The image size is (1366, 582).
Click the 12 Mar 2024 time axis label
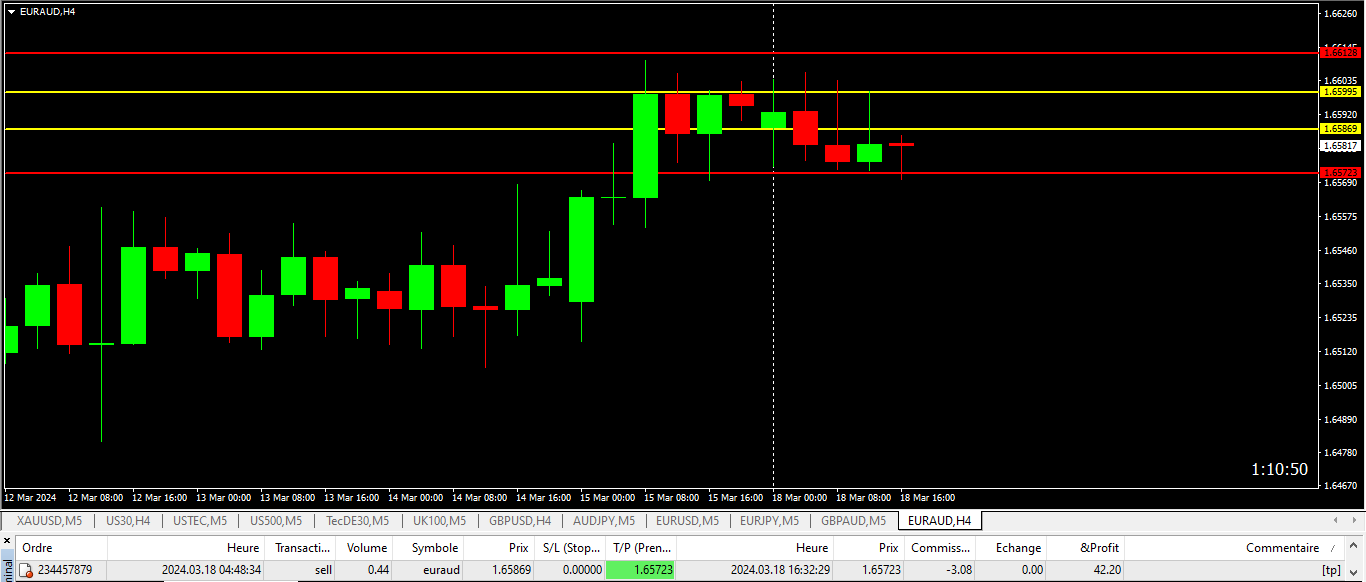(x=30, y=497)
